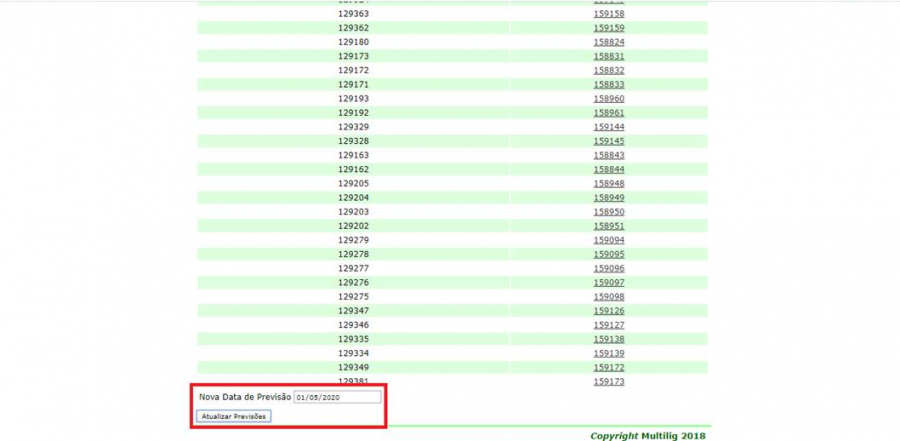Open the 158843 link
Viewport: 900px width, 441px height.
(608, 155)
